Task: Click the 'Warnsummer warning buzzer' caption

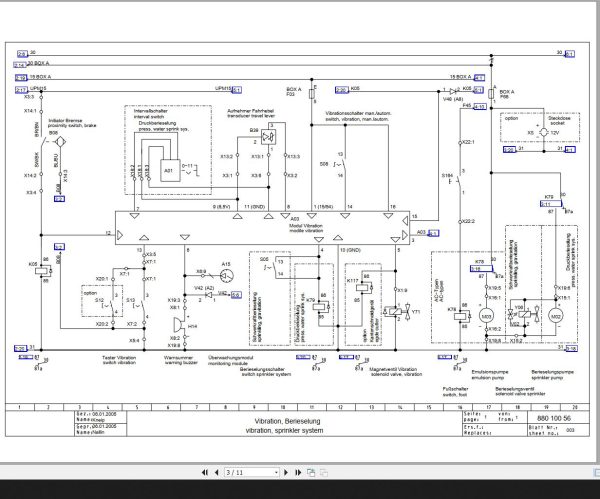Action: (181, 360)
